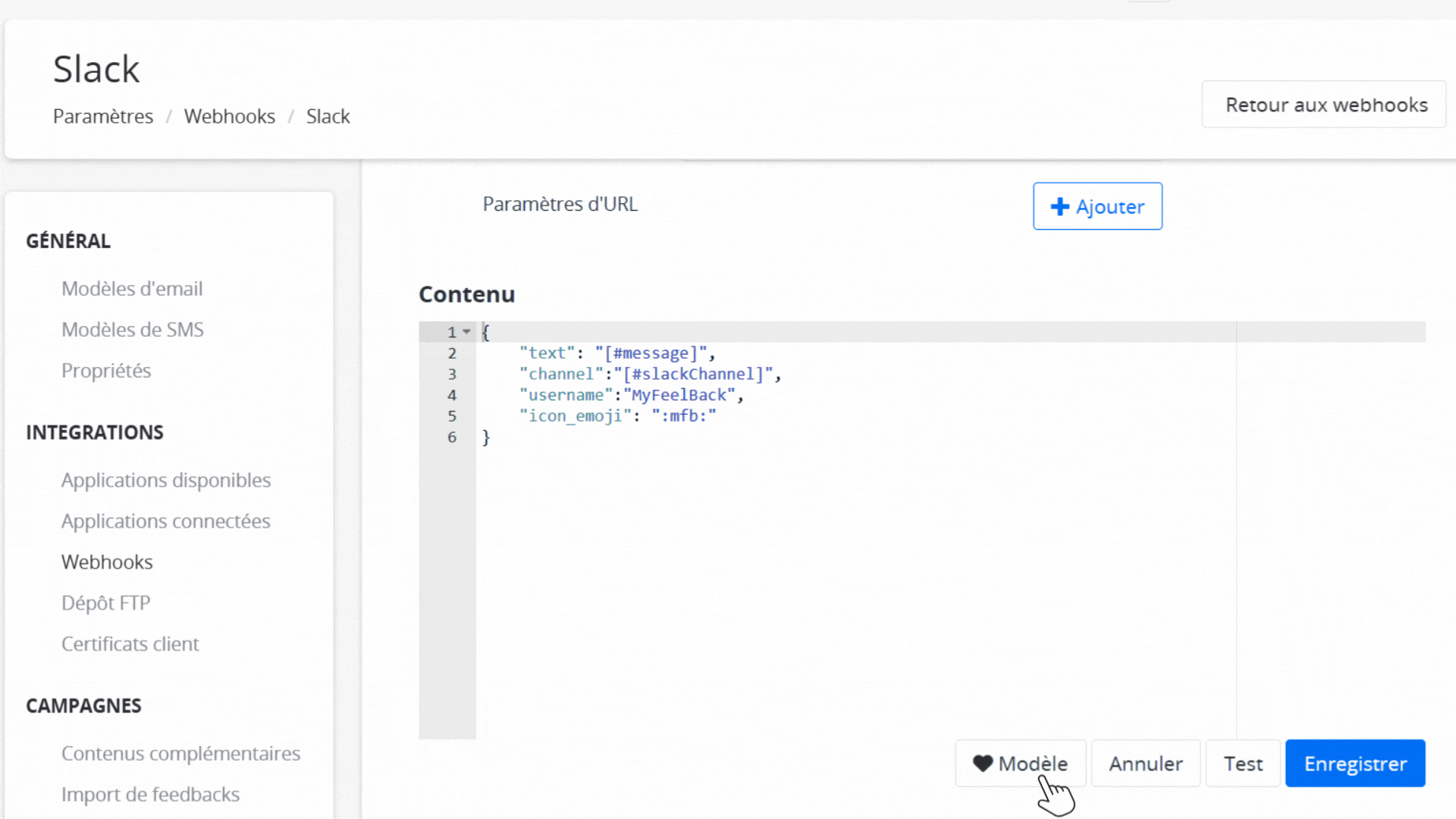Open Certificats client settings
This screenshot has width=1456, height=819.
click(x=130, y=643)
